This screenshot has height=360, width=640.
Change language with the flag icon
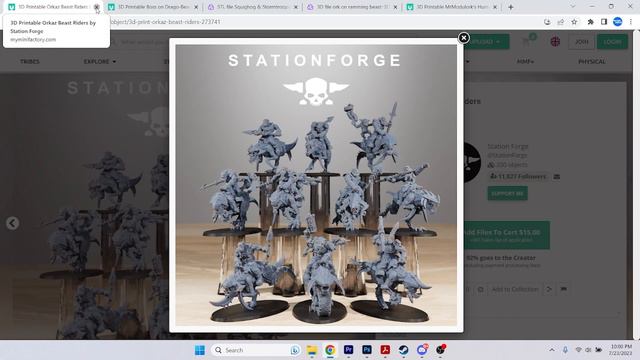tap(555, 42)
